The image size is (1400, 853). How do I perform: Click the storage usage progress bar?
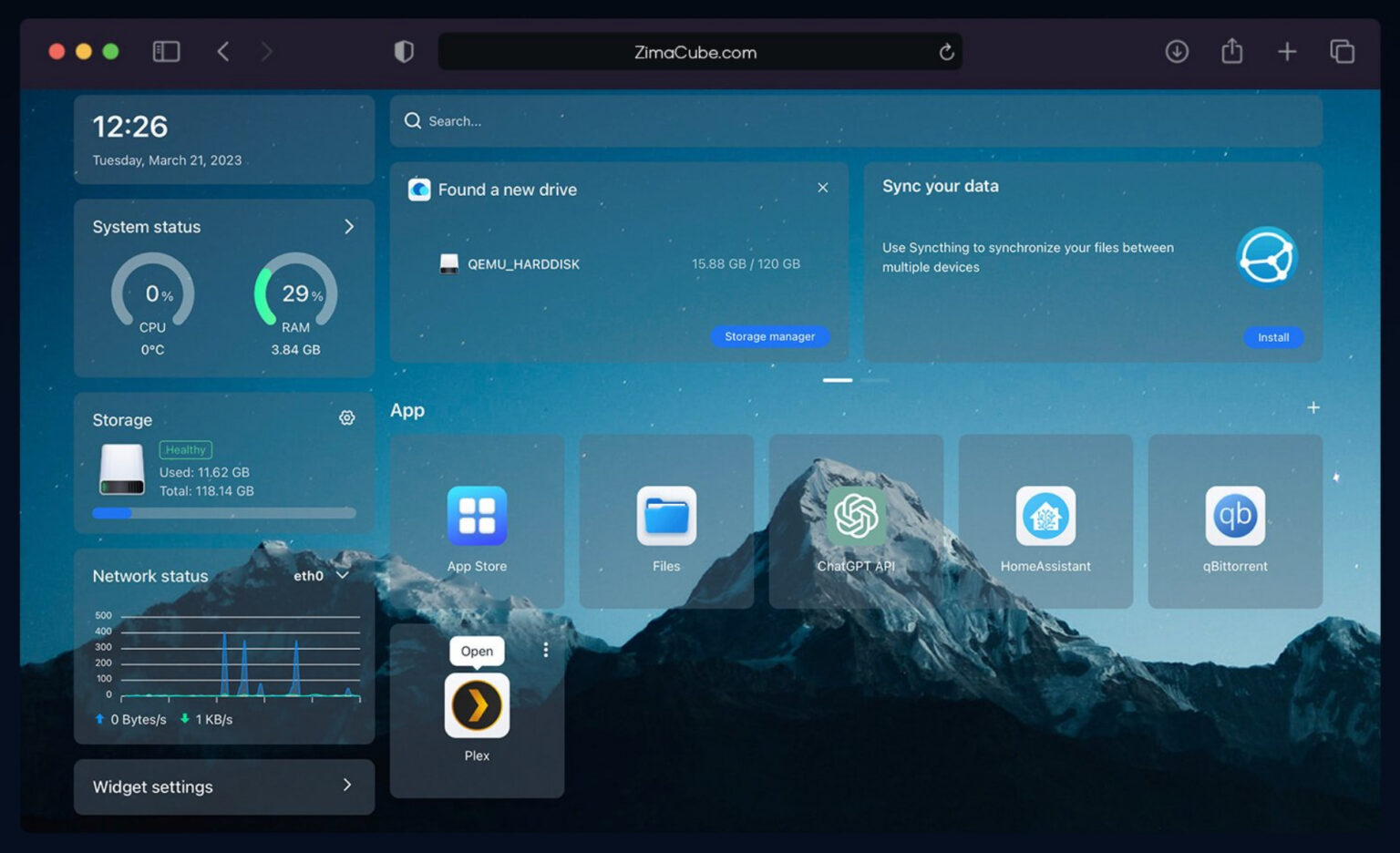click(x=223, y=513)
